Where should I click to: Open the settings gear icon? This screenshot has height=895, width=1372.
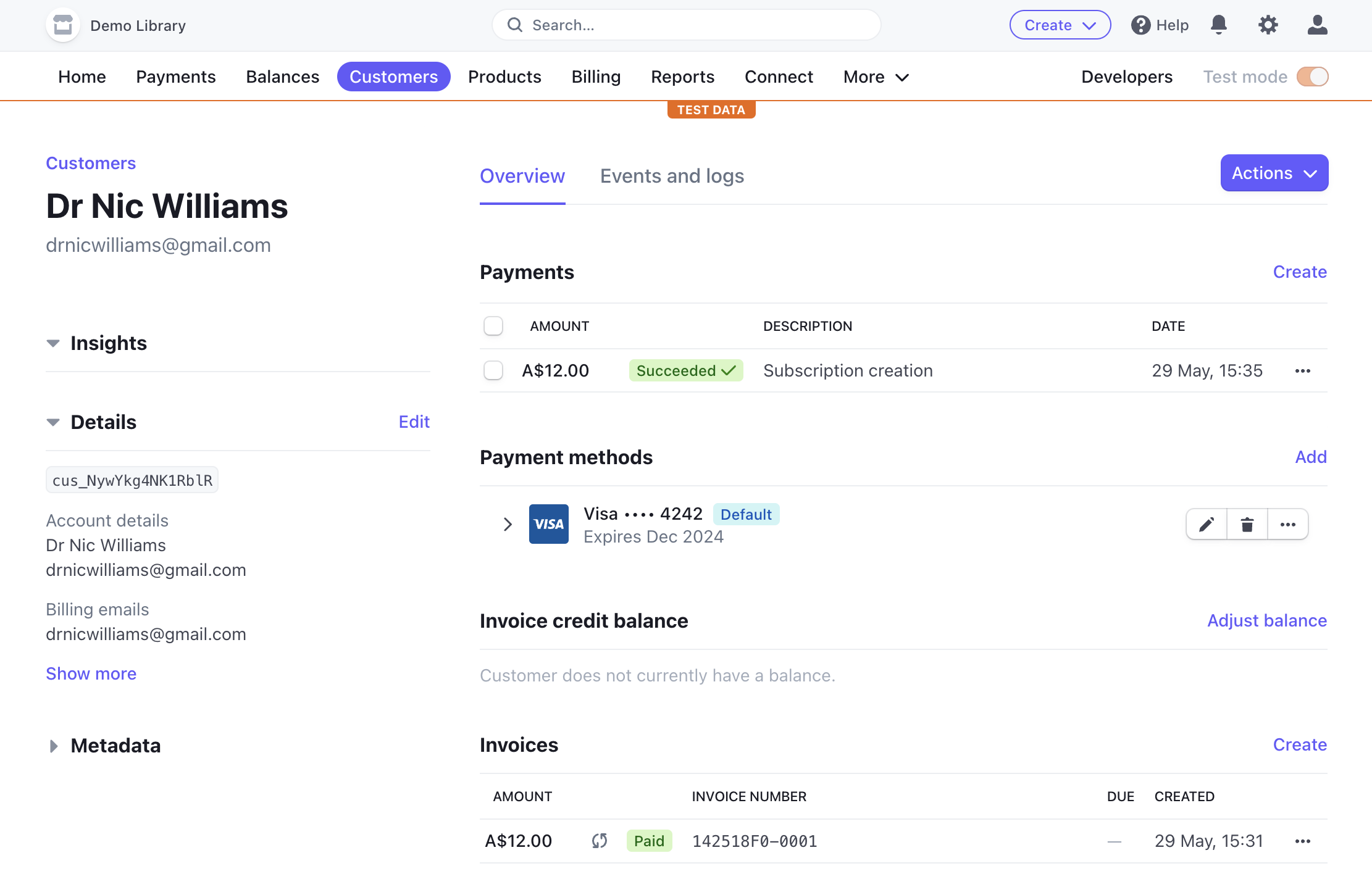(1268, 25)
